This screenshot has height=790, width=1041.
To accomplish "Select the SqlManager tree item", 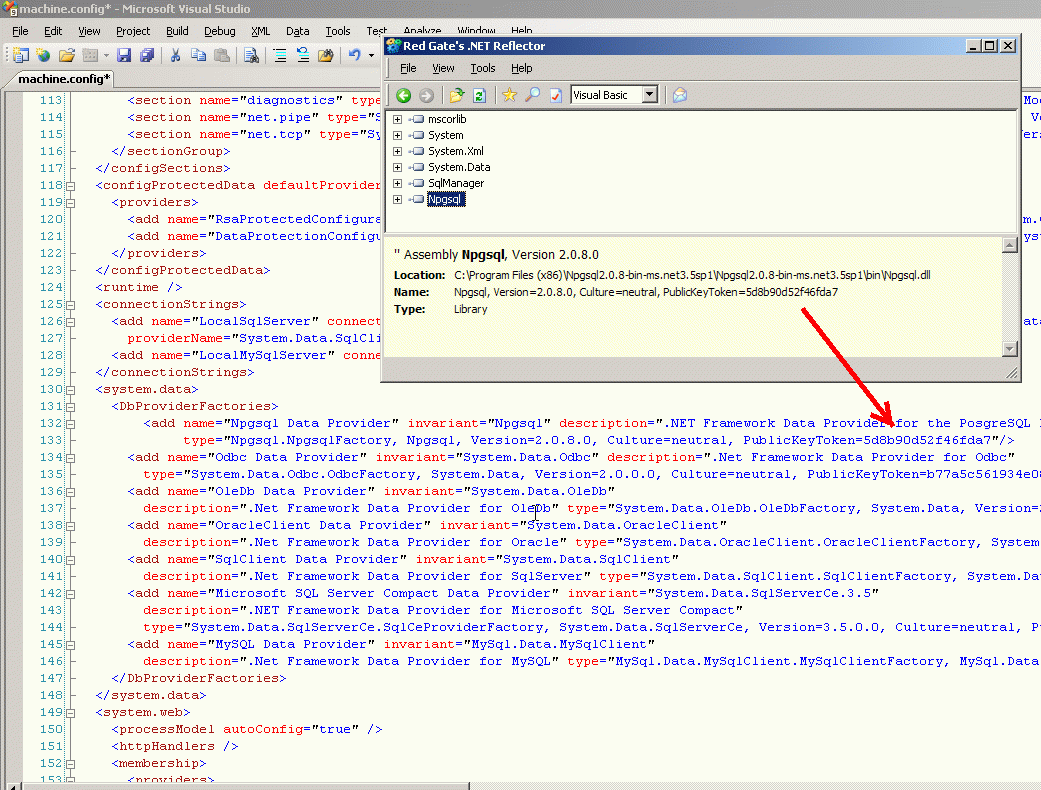I will pyautogui.click(x=455, y=183).
